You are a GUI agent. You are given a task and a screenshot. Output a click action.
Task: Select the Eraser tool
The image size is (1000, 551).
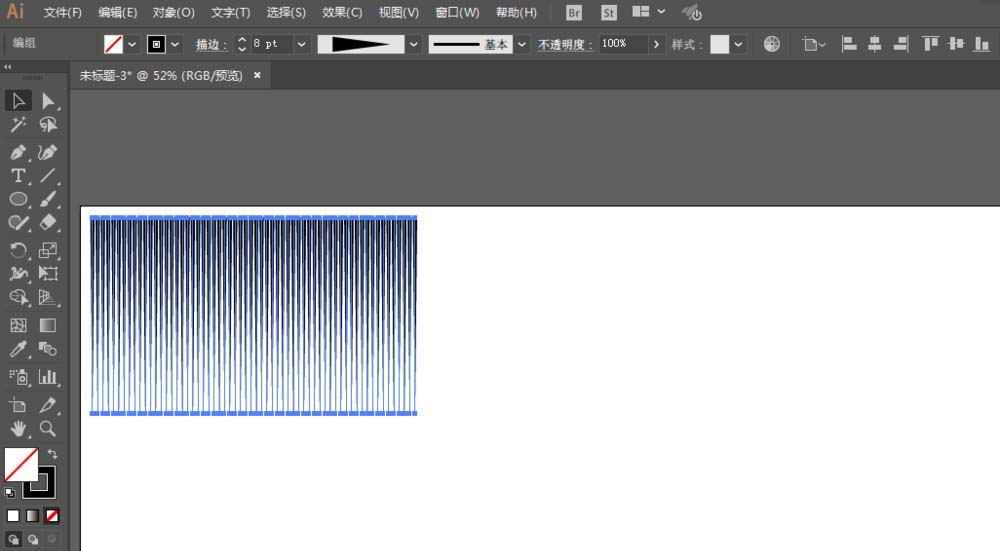point(47,224)
